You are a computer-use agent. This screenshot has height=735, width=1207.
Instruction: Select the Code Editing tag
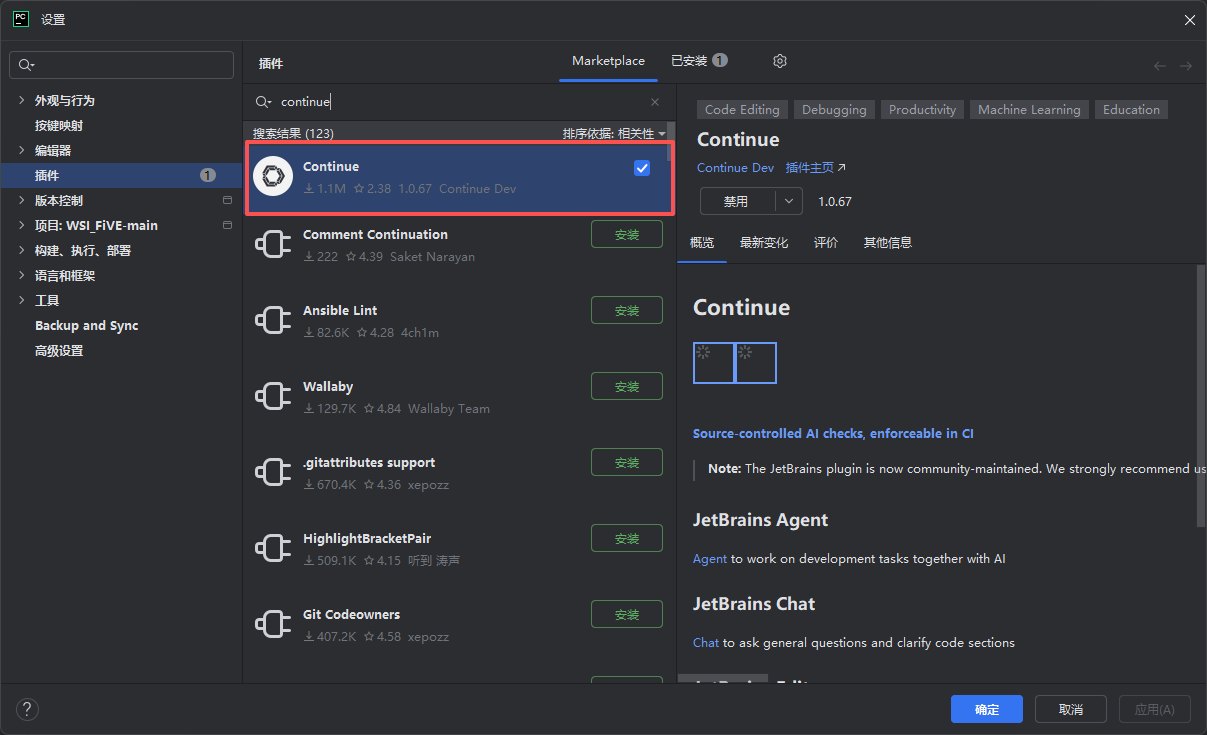pos(742,110)
